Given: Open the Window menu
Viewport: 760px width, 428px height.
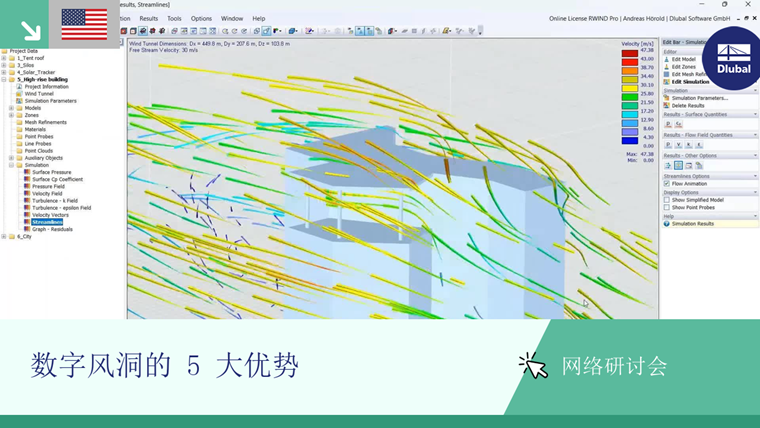Looking at the screenshot, I should coord(232,18).
